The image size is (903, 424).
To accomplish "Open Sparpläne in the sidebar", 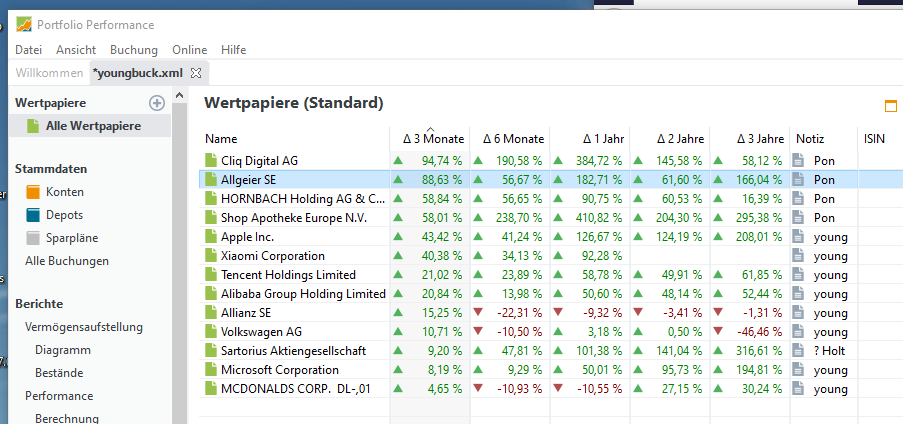I will (x=72, y=238).
